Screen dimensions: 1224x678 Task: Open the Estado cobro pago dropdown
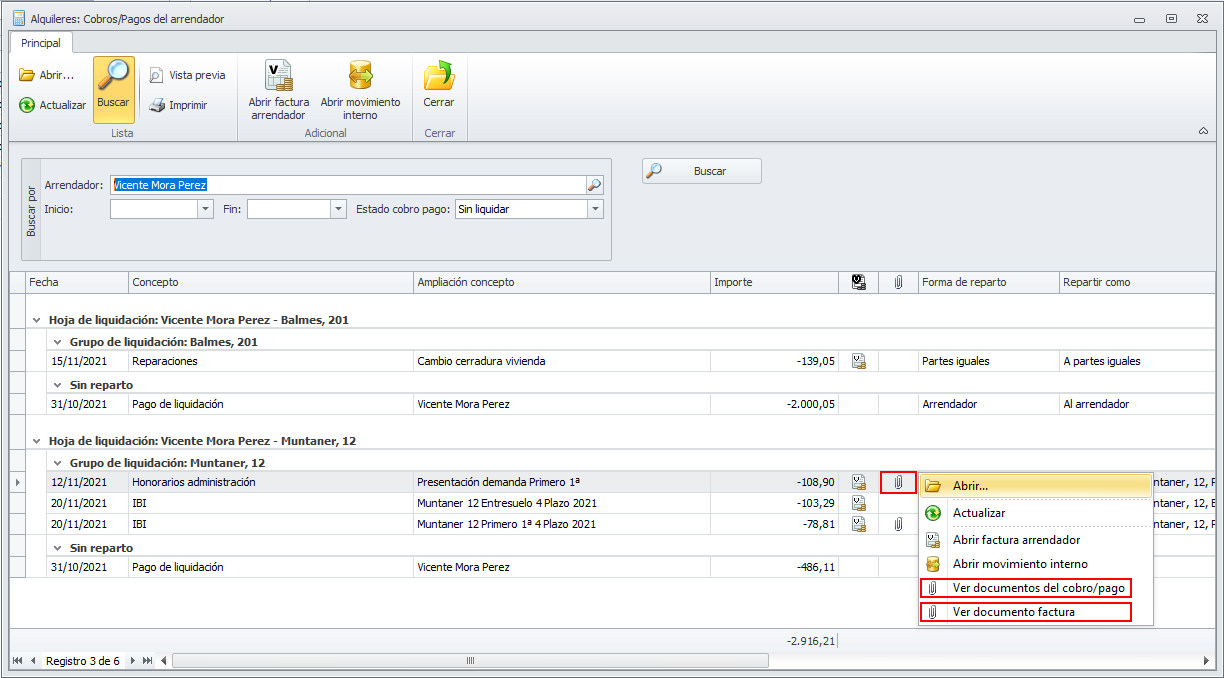coord(595,209)
